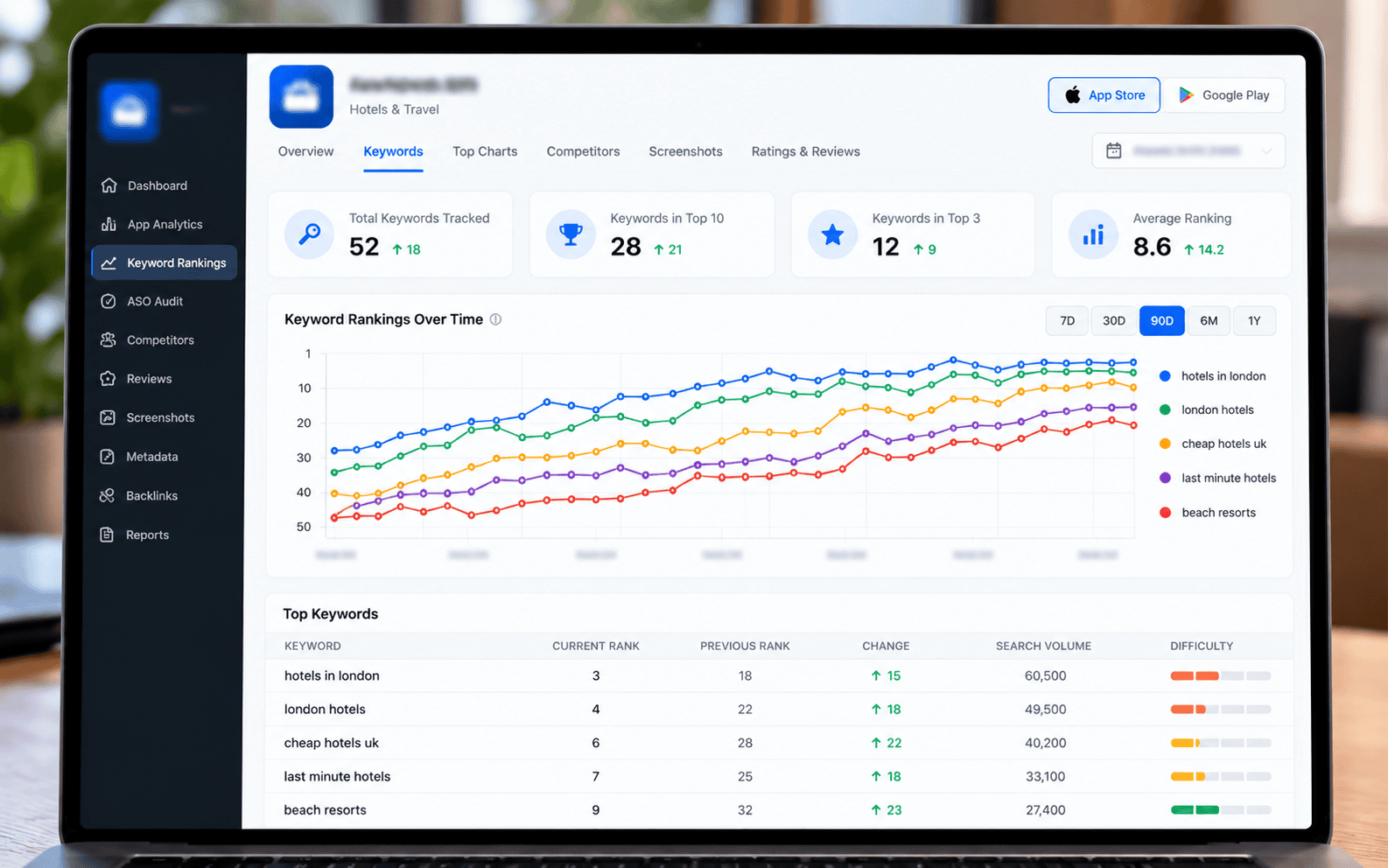Sort table by Current Rank column
Image resolution: width=1388 pixels, height=868 pixels.
tap(595, 646)
